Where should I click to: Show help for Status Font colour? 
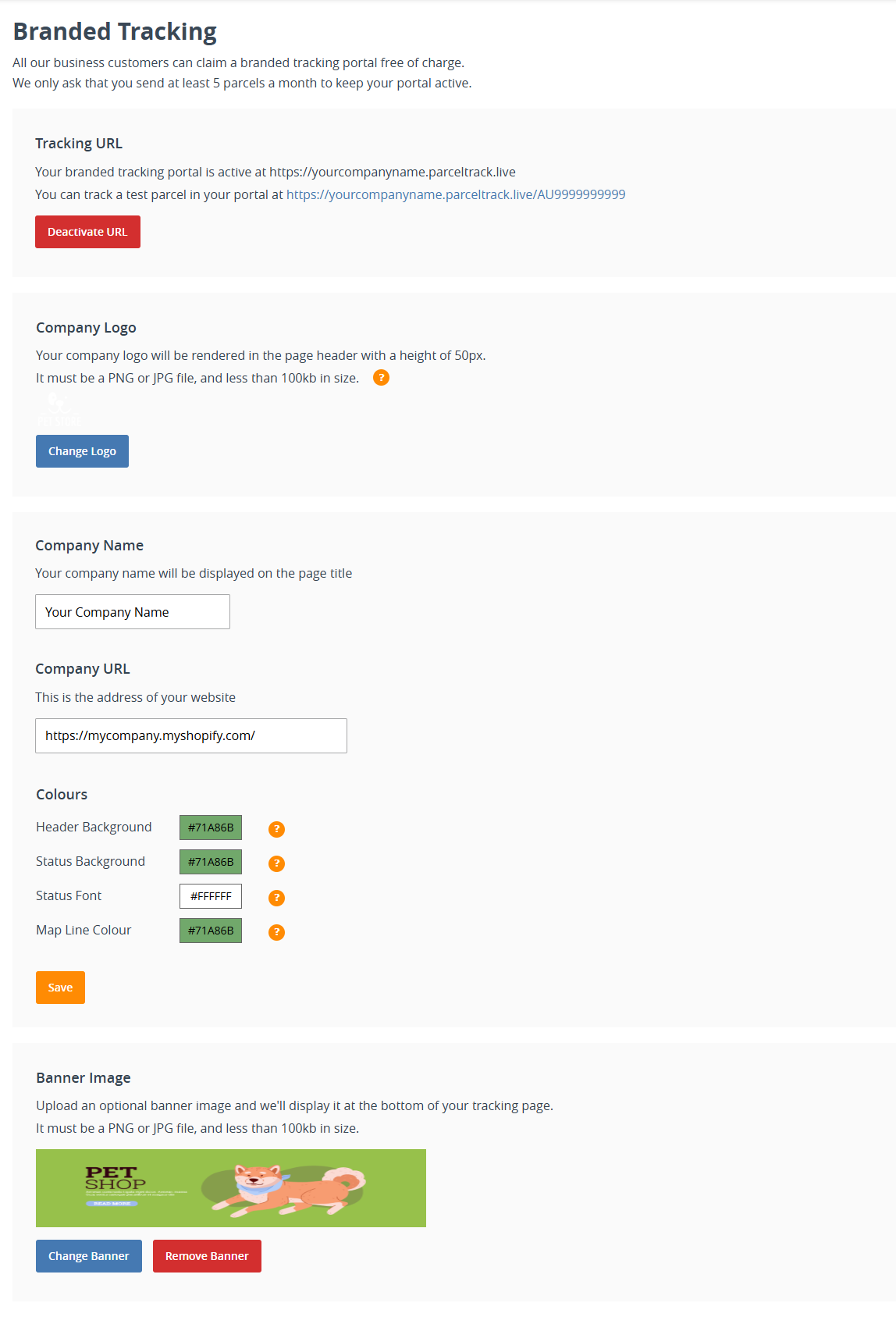click(276, 898)
